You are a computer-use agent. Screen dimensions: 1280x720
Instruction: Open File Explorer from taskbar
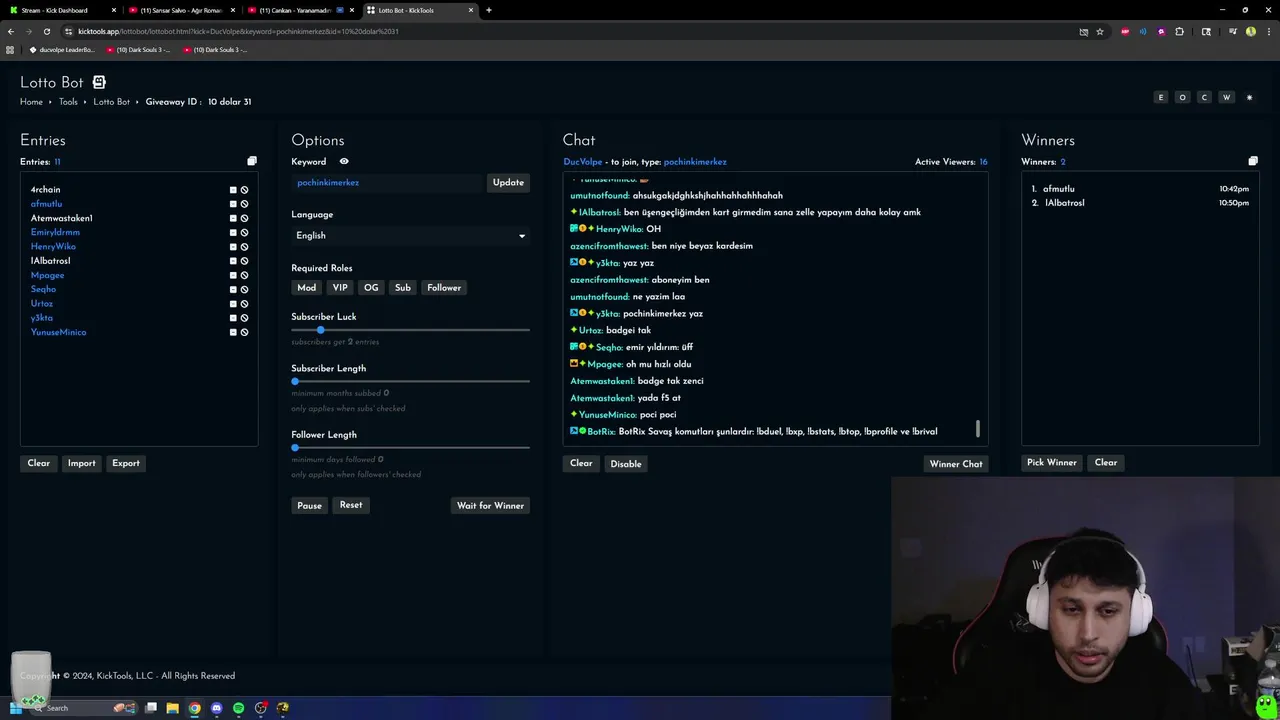click(172, 708)
